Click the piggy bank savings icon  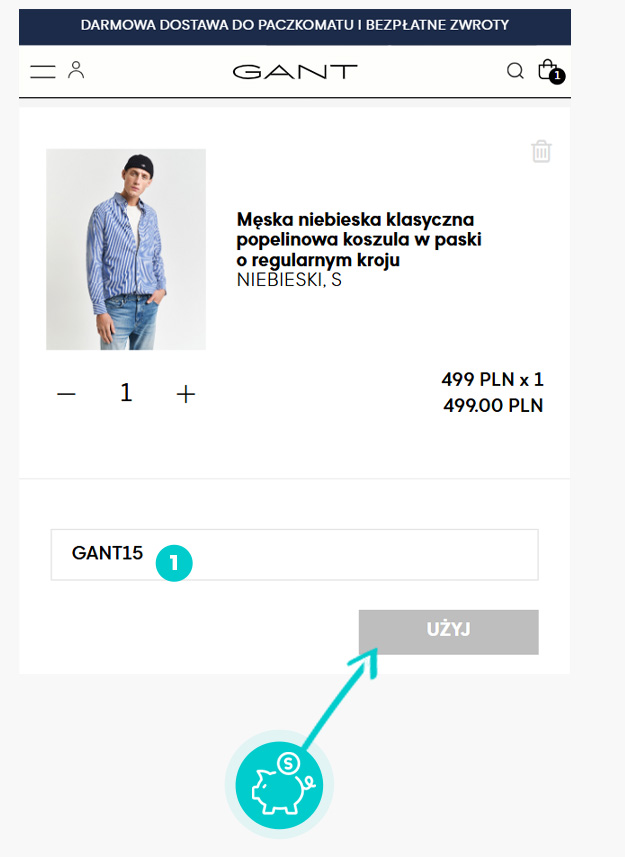click(x=279, y=785)
